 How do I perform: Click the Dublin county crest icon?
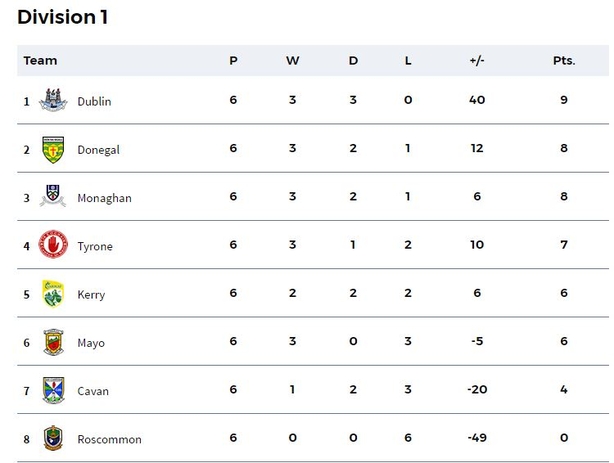pos(53,100)
